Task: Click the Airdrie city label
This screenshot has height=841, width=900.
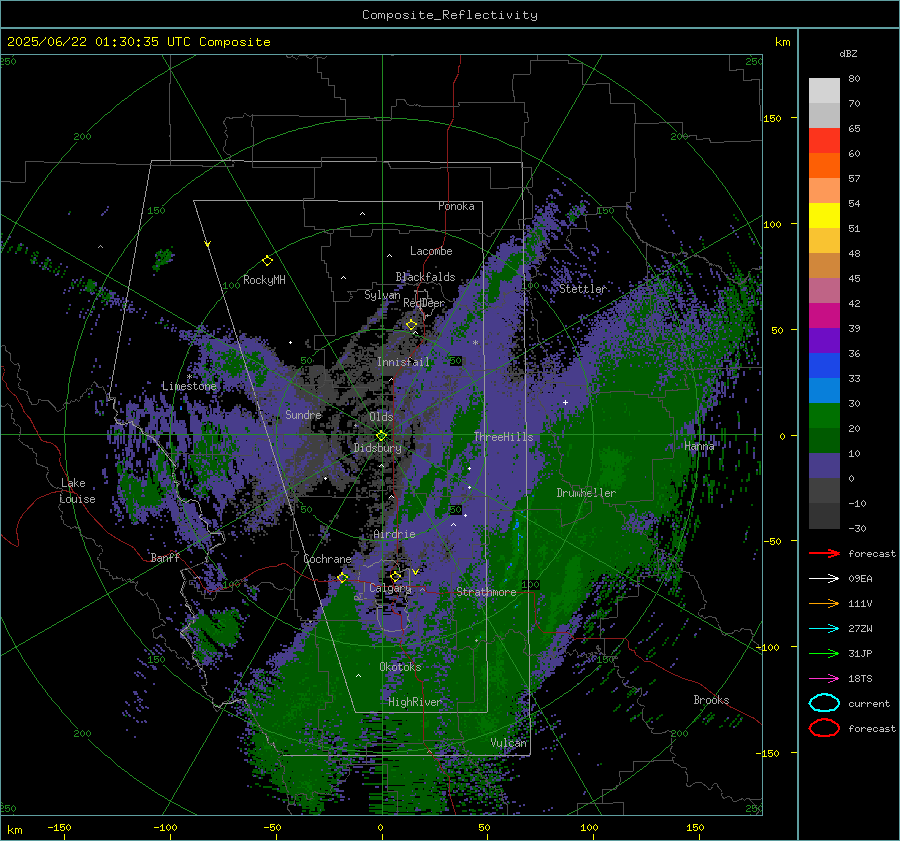Action: tap(394, 534)
